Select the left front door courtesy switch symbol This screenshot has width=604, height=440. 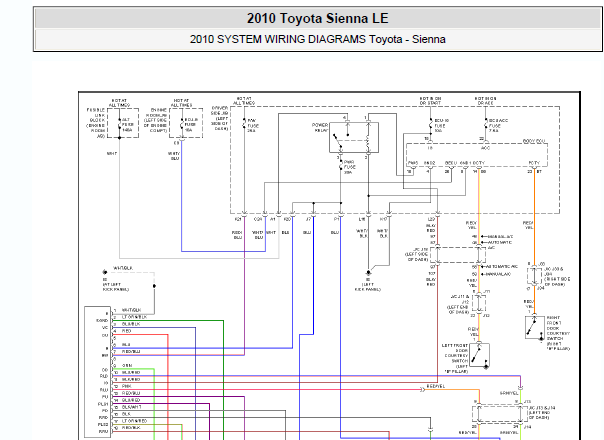click(480, 355)
